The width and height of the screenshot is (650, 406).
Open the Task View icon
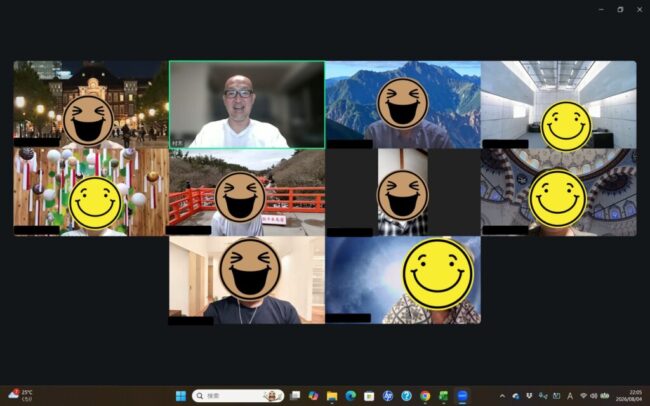pos(295,396)
